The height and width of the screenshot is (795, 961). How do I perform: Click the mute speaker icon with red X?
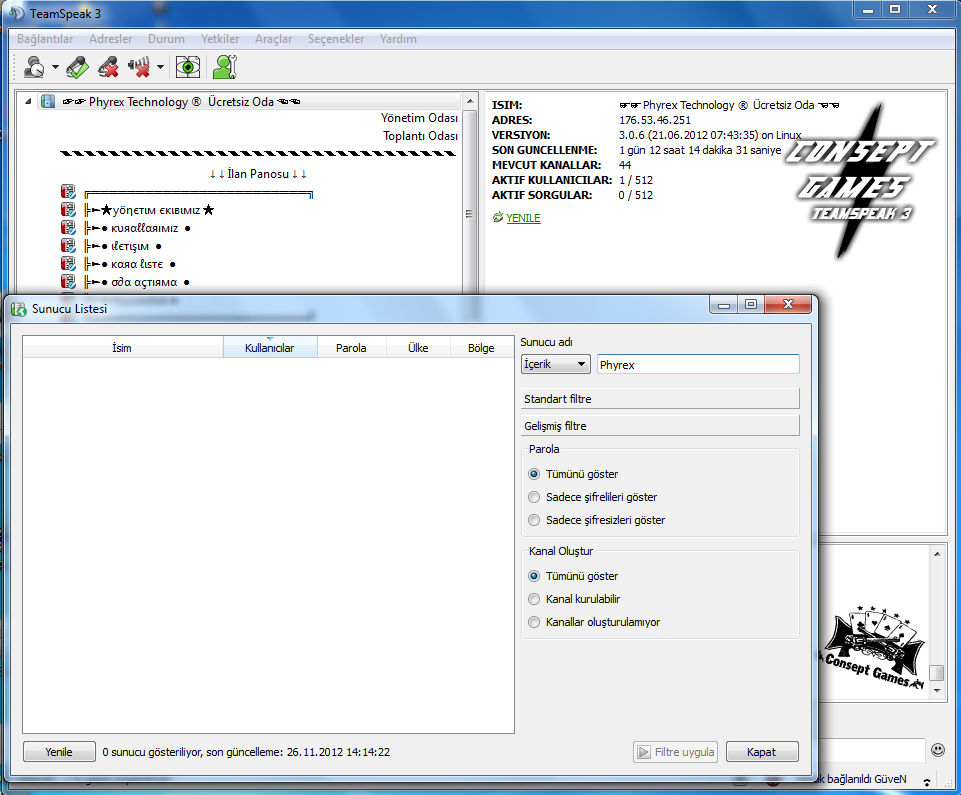tap(139, 67)
